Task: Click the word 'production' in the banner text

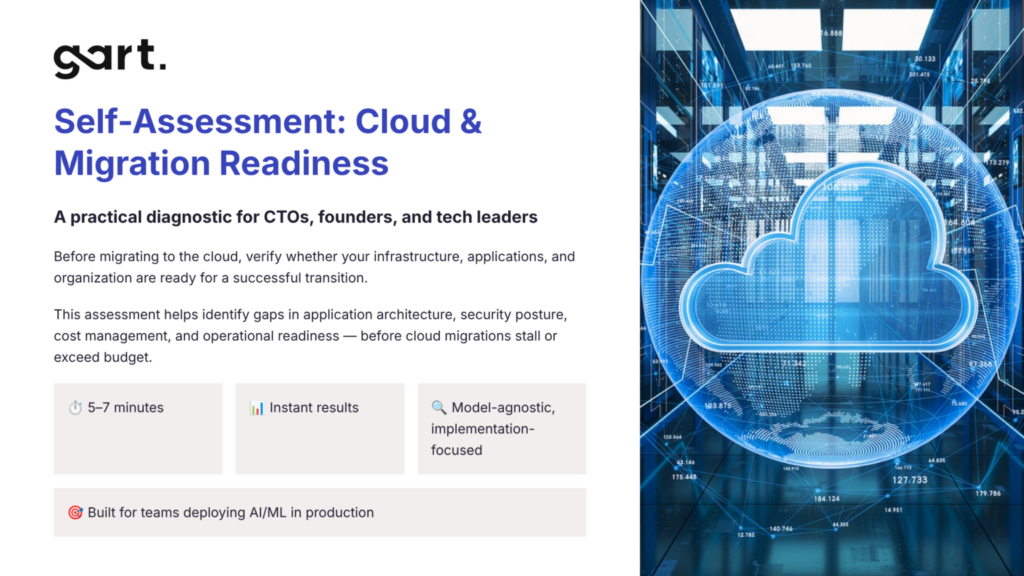Action: 345,512
